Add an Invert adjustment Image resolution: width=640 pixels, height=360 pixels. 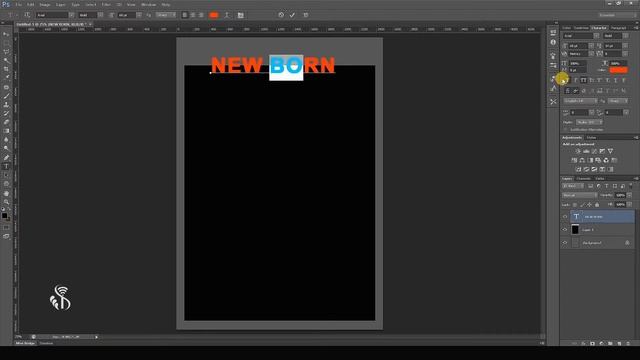[x=578, y=169]
